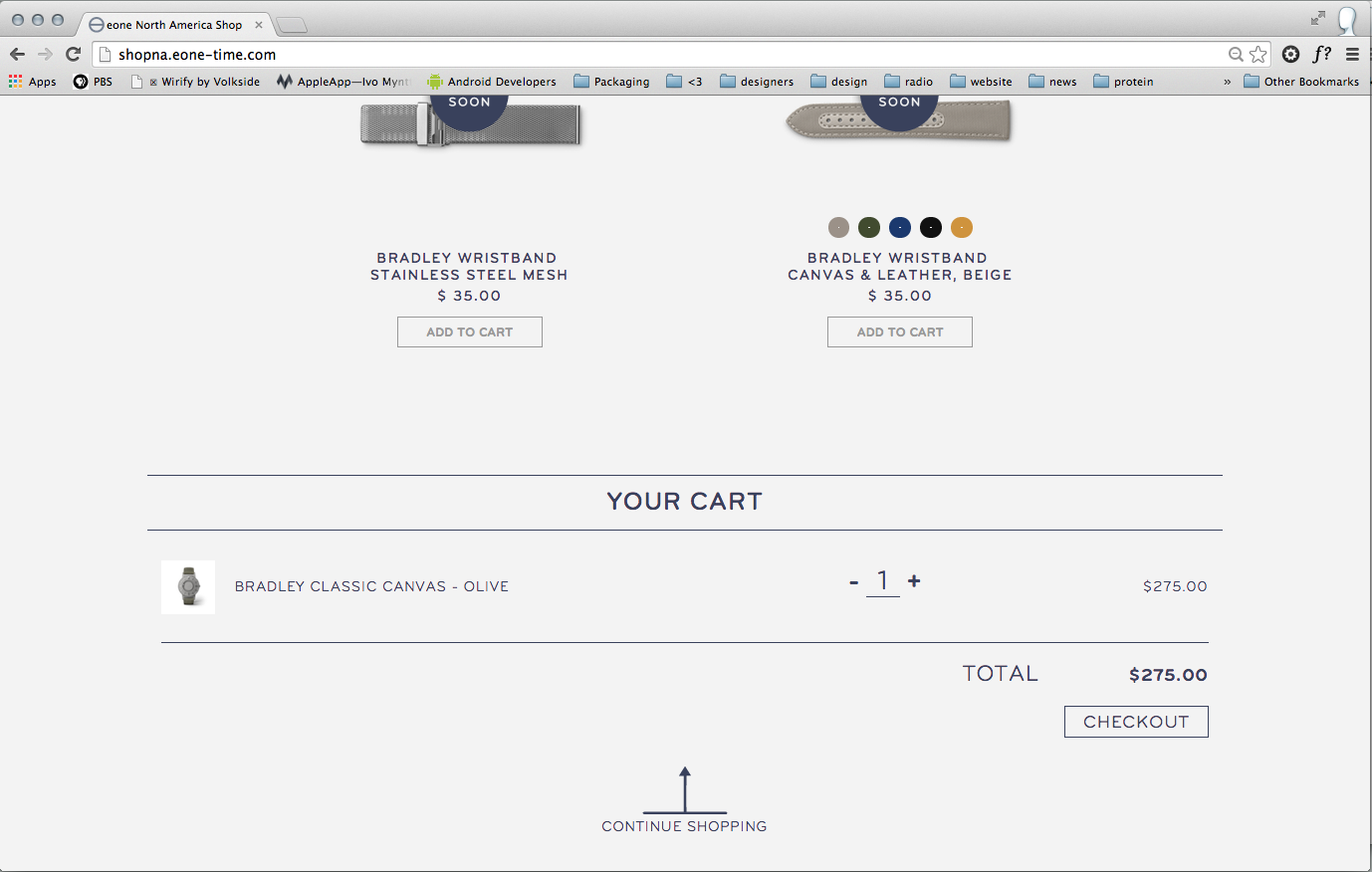Click the Continue Shopping up arrow

pyautogui.click(x=685, y=790)
